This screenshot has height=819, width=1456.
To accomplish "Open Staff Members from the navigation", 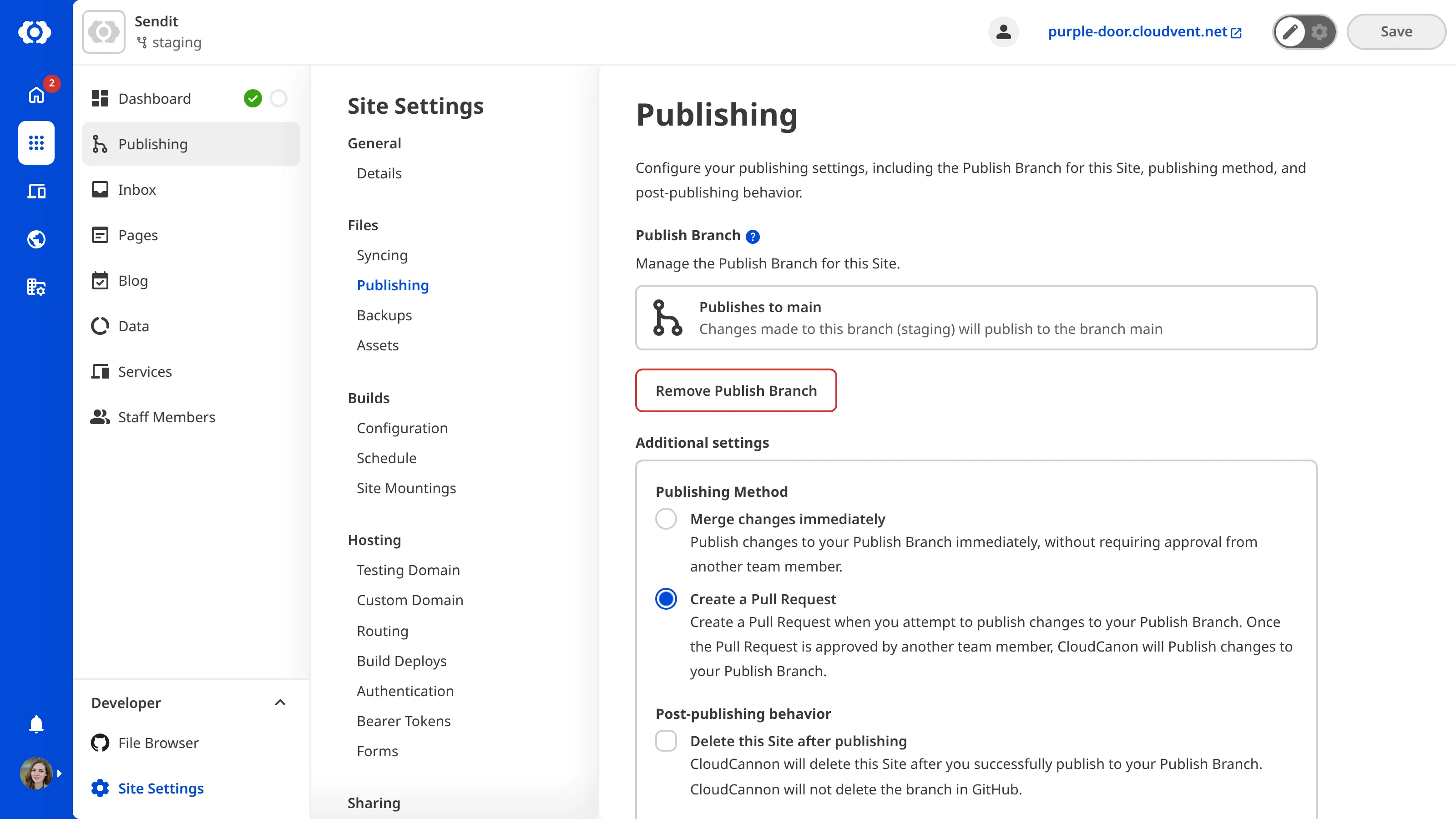I will coord(166,417).
